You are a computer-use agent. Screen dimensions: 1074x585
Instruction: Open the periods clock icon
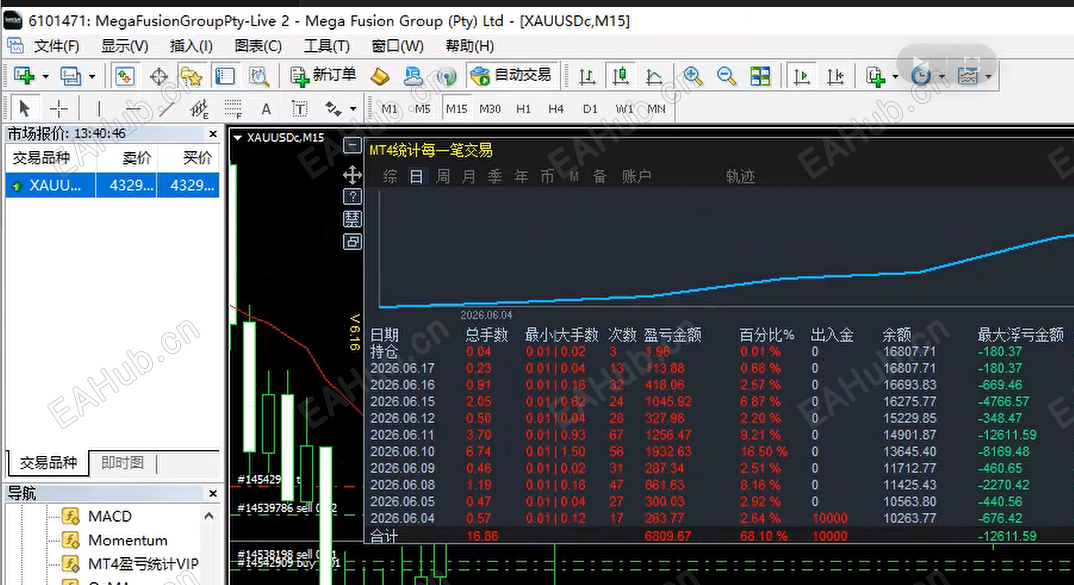tap(921, 76)
